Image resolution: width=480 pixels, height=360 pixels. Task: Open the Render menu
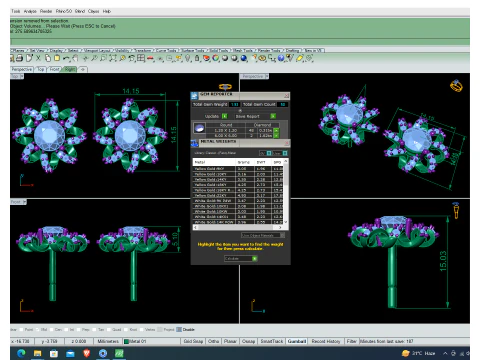pos(46,11)
